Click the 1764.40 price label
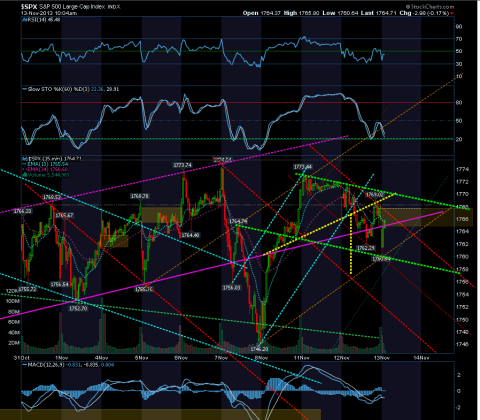480x420 pixels. tap(190, 235)
